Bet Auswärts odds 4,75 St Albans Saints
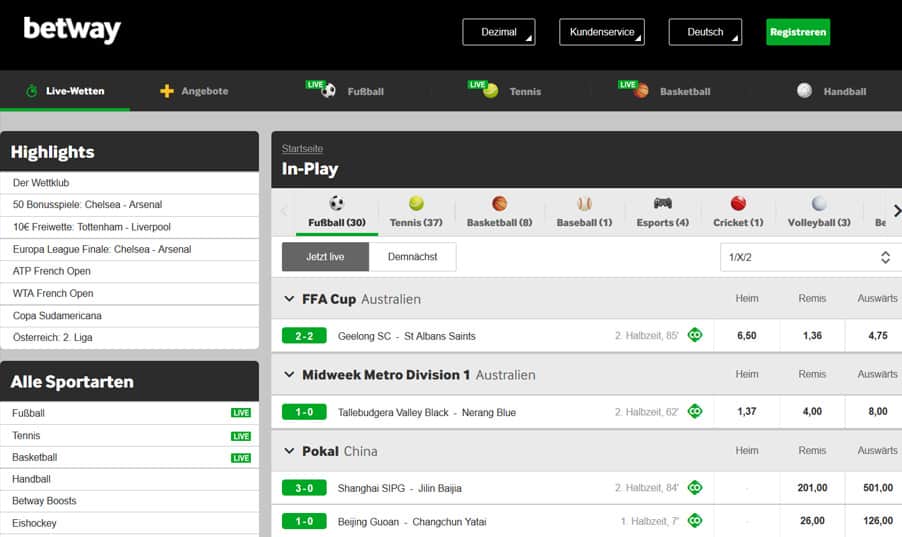This screenshot has height=537, width=902. coord(874,336)
